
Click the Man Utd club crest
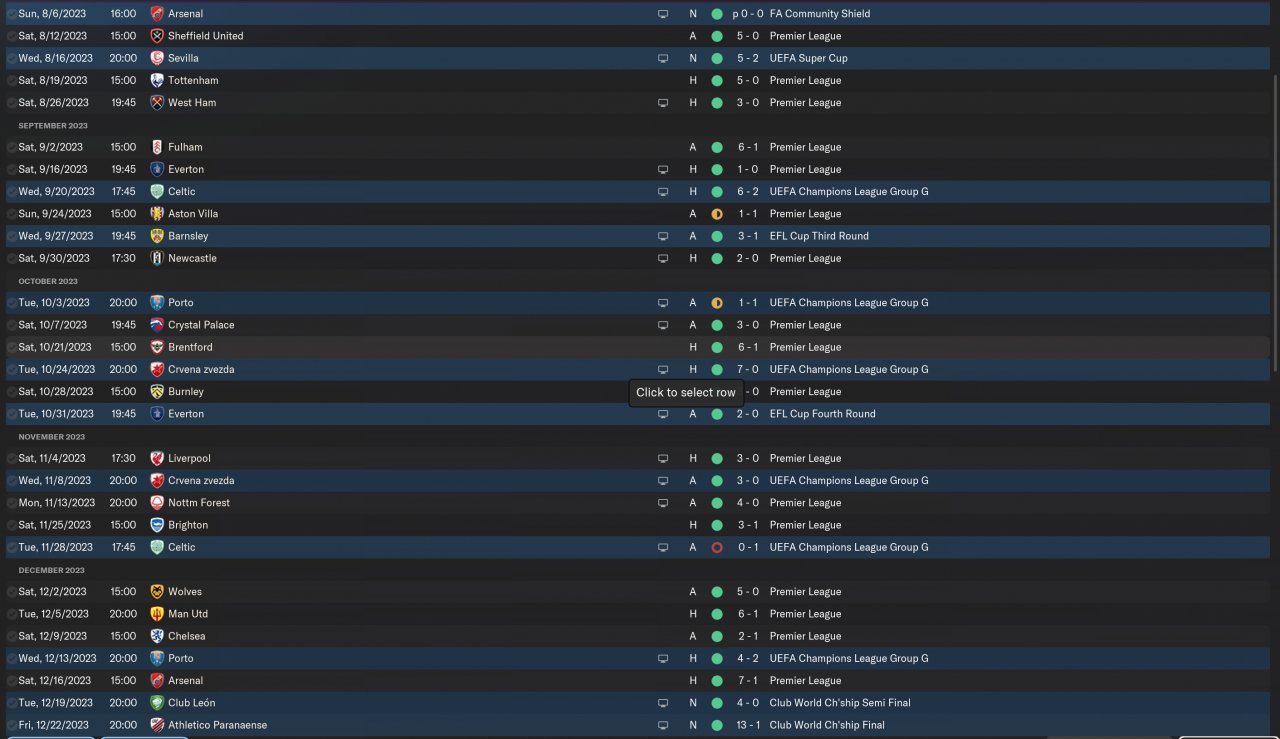[157, 614]
